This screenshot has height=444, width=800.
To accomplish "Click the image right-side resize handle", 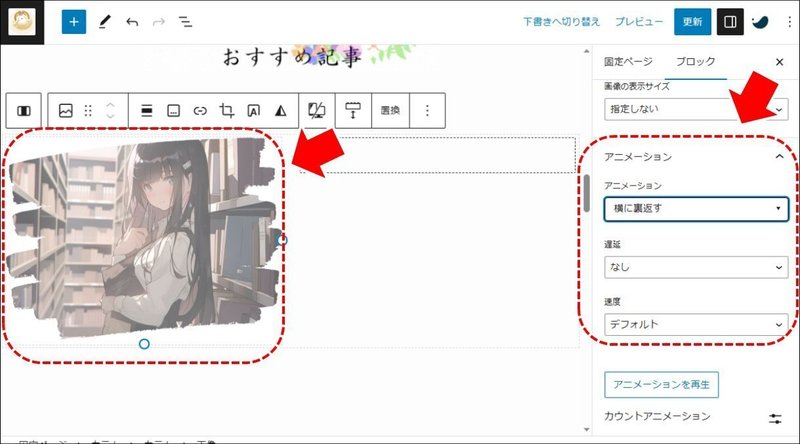I will 282,240.
